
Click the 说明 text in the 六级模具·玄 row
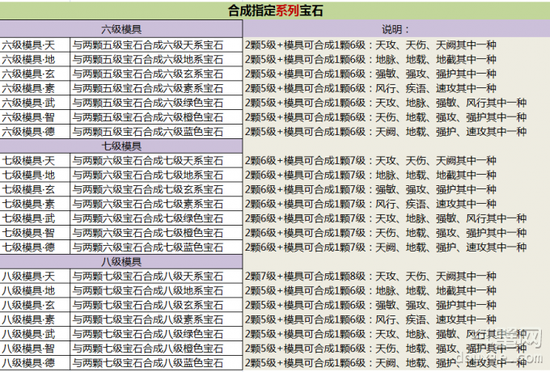coord(371,74)
